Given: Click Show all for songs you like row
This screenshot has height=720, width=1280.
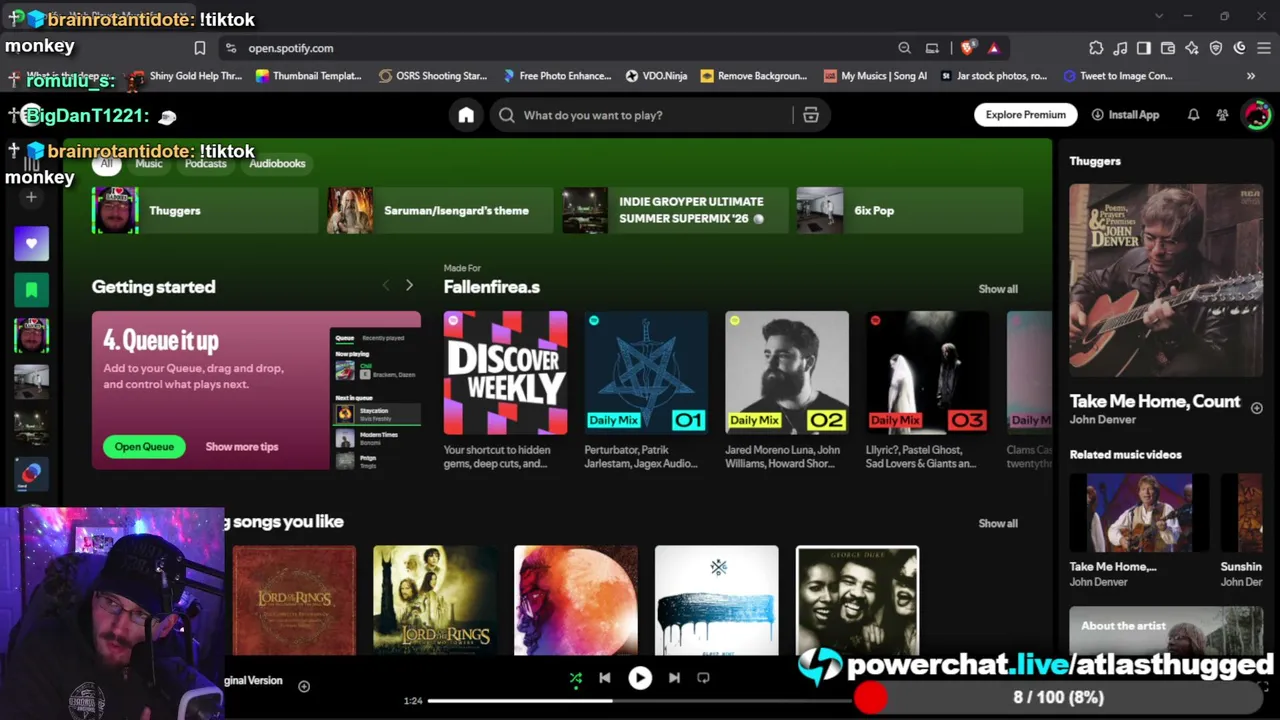Looking at the screenshot, I should 998,524.
